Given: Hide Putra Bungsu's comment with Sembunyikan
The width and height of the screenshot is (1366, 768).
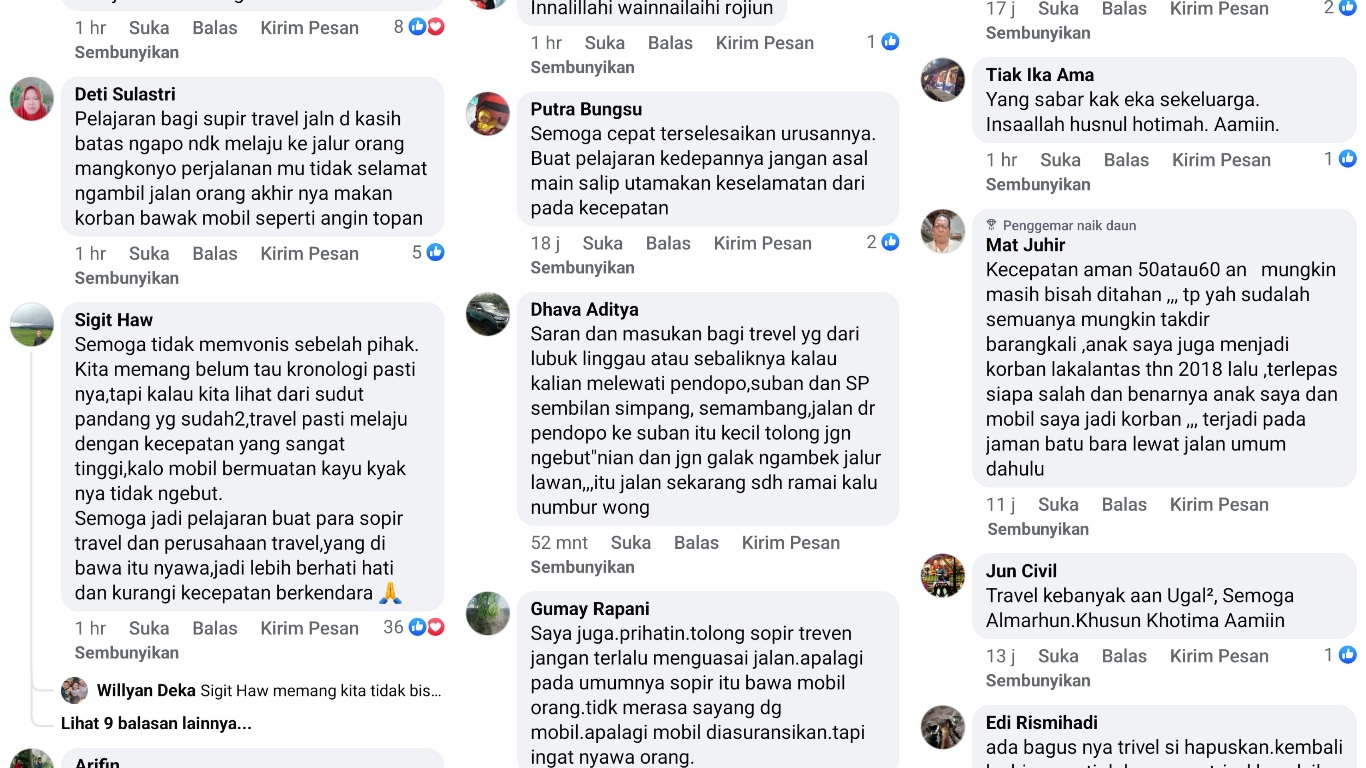Looking at the screenshot, I should point(582,267).
